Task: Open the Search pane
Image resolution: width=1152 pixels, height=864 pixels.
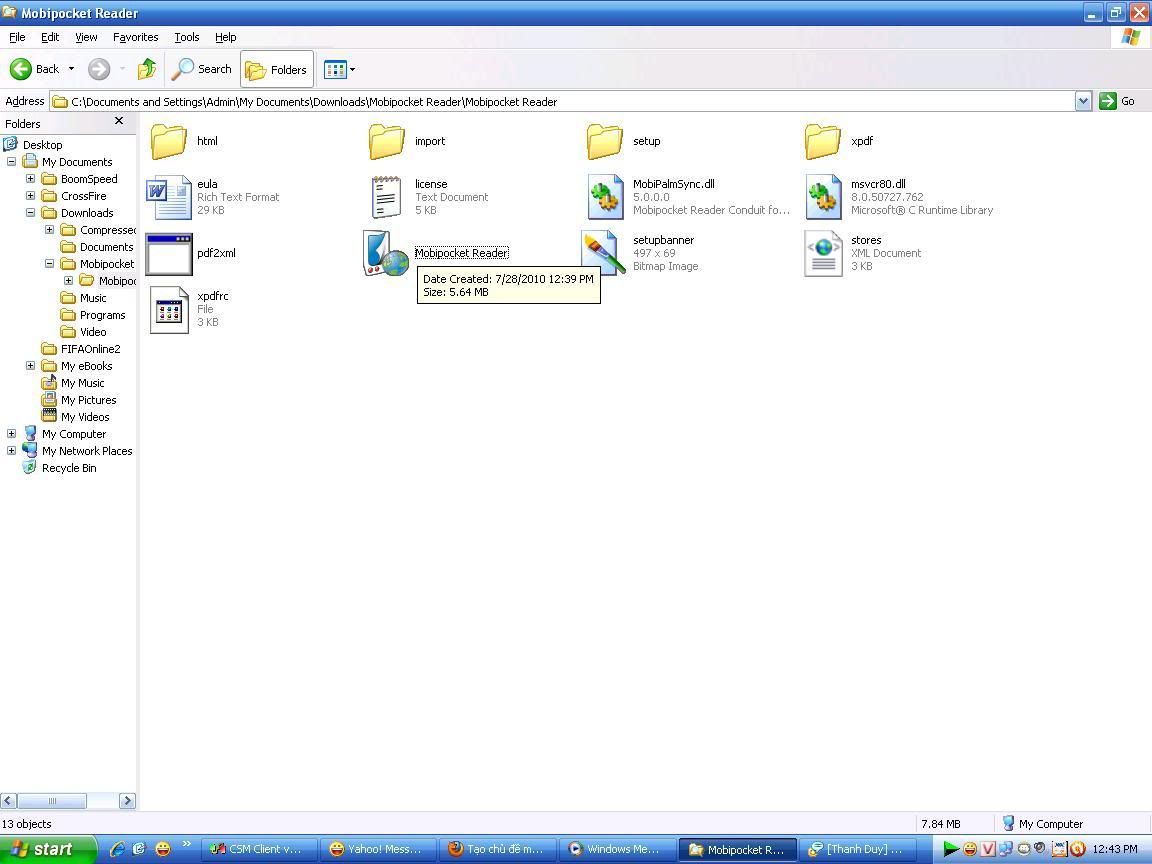Action: coord(201,69)
